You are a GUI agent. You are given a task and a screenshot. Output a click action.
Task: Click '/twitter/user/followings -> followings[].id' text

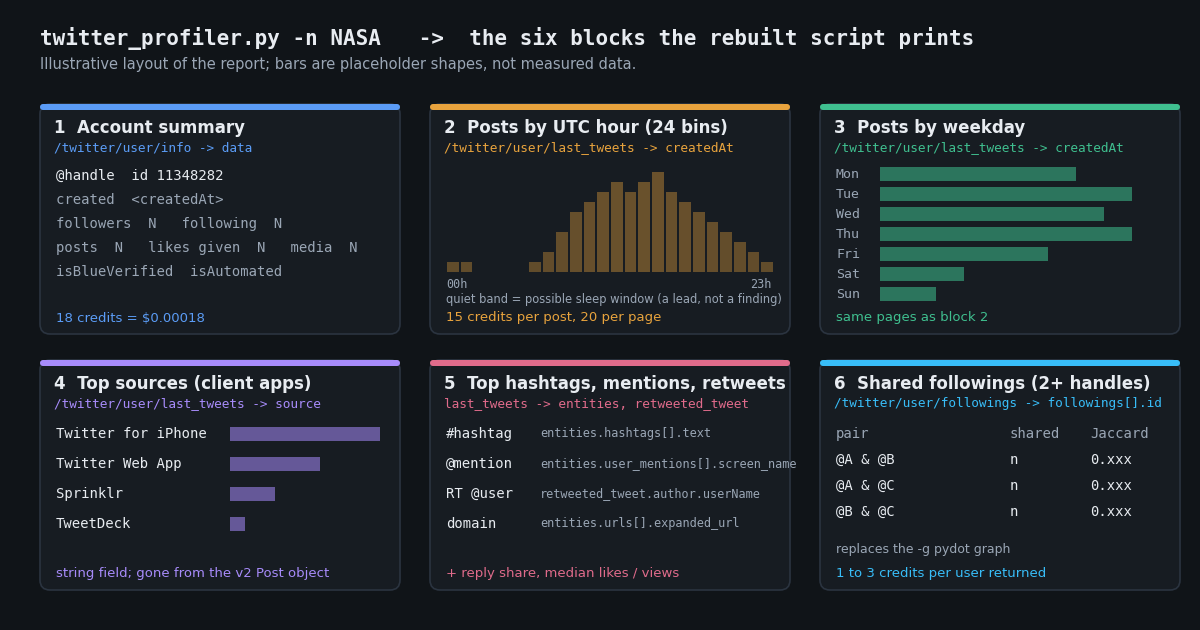[x=998, y=404]
